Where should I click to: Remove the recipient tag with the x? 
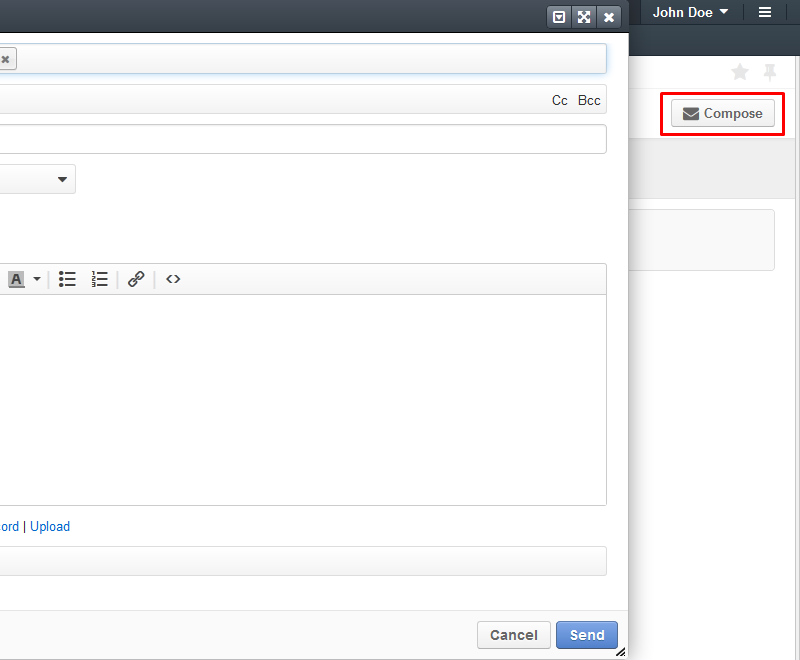click(x=6, y=59)
